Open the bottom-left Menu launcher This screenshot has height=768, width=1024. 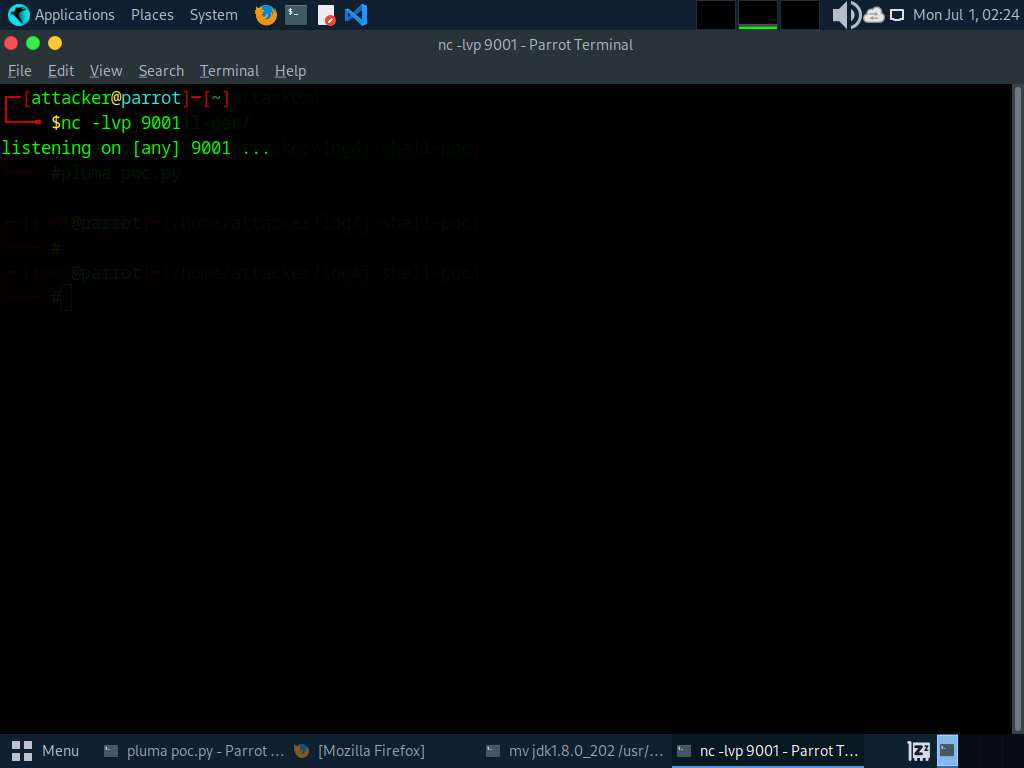click(46, 750)
